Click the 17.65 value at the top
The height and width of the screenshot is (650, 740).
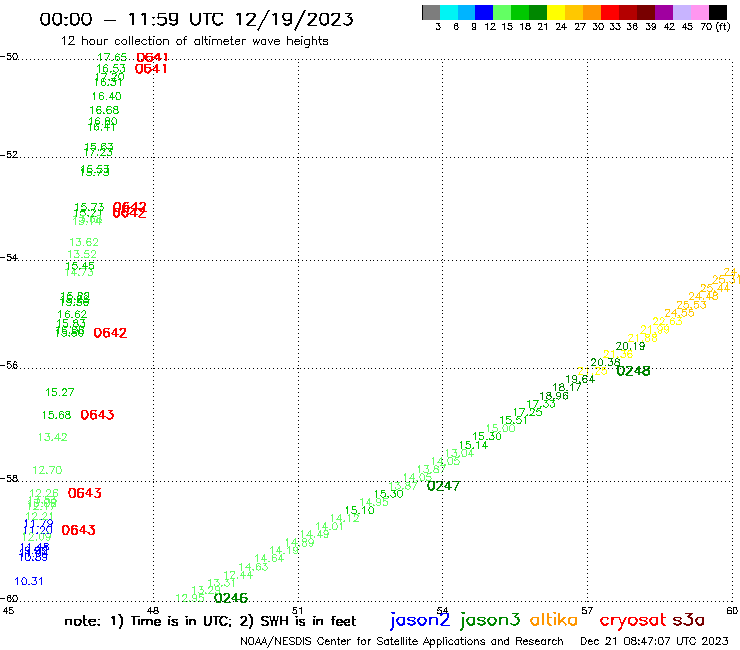coord(112,57)
